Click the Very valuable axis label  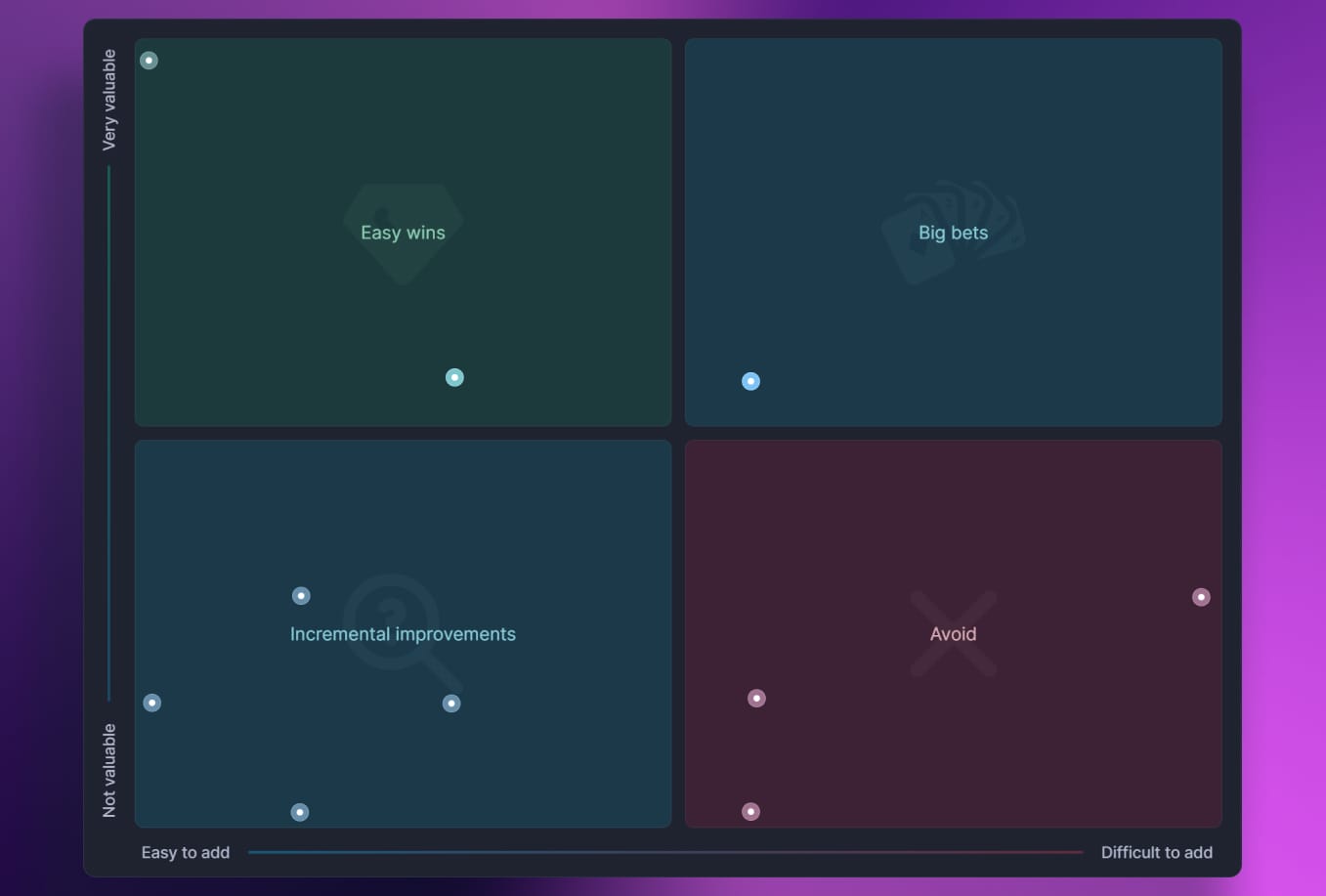(x=108, y=100)
